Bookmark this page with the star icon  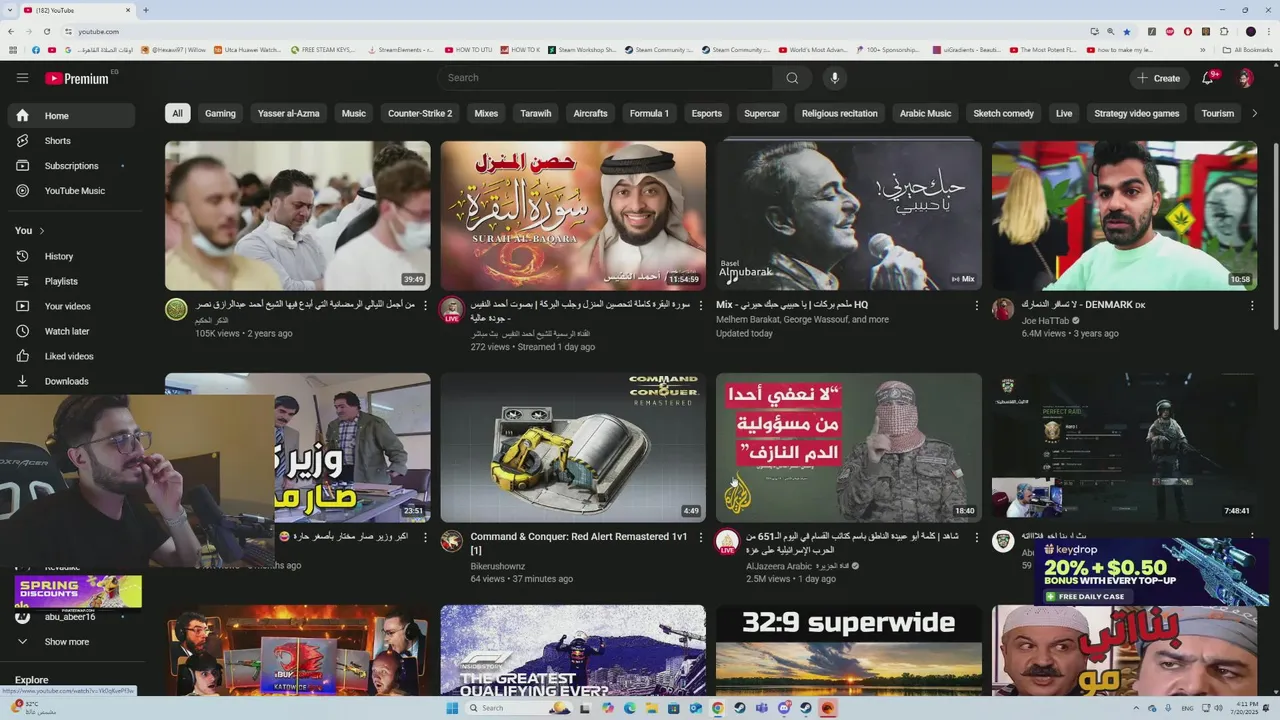click(1127, 32)
